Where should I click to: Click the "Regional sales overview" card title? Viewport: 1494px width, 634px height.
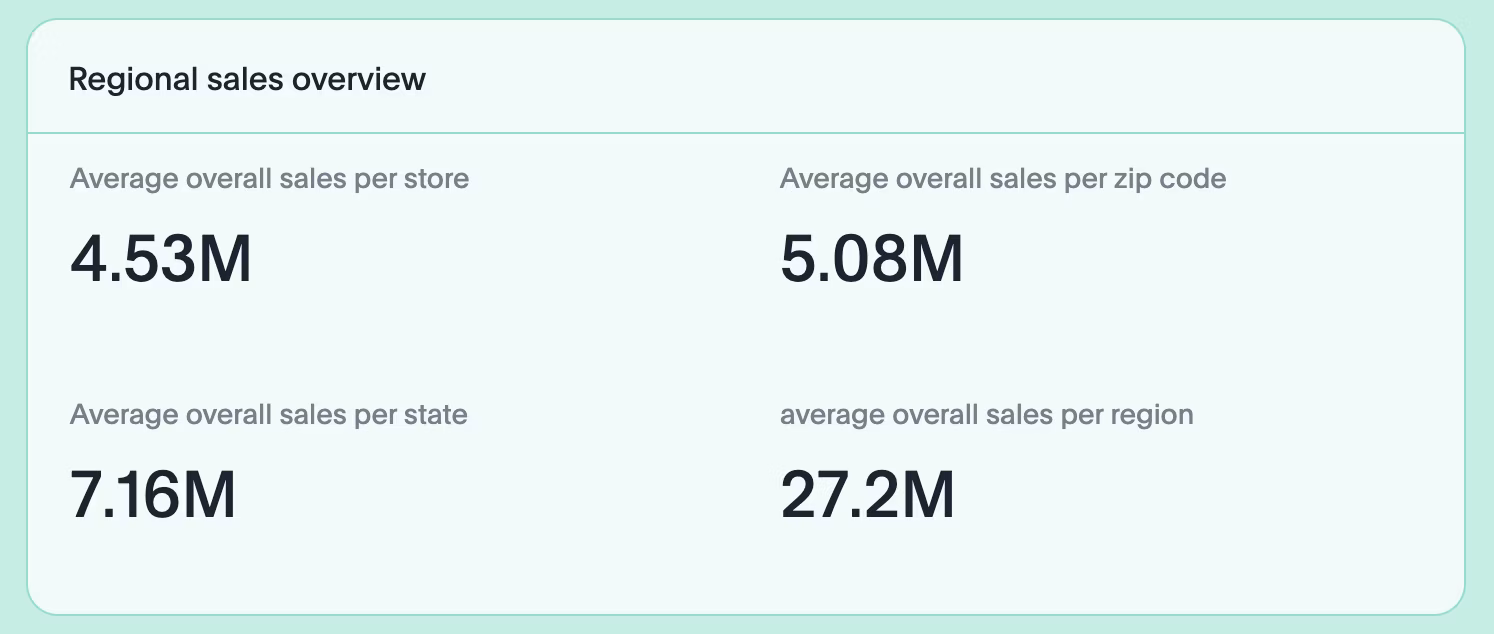(x=247, y=79)
